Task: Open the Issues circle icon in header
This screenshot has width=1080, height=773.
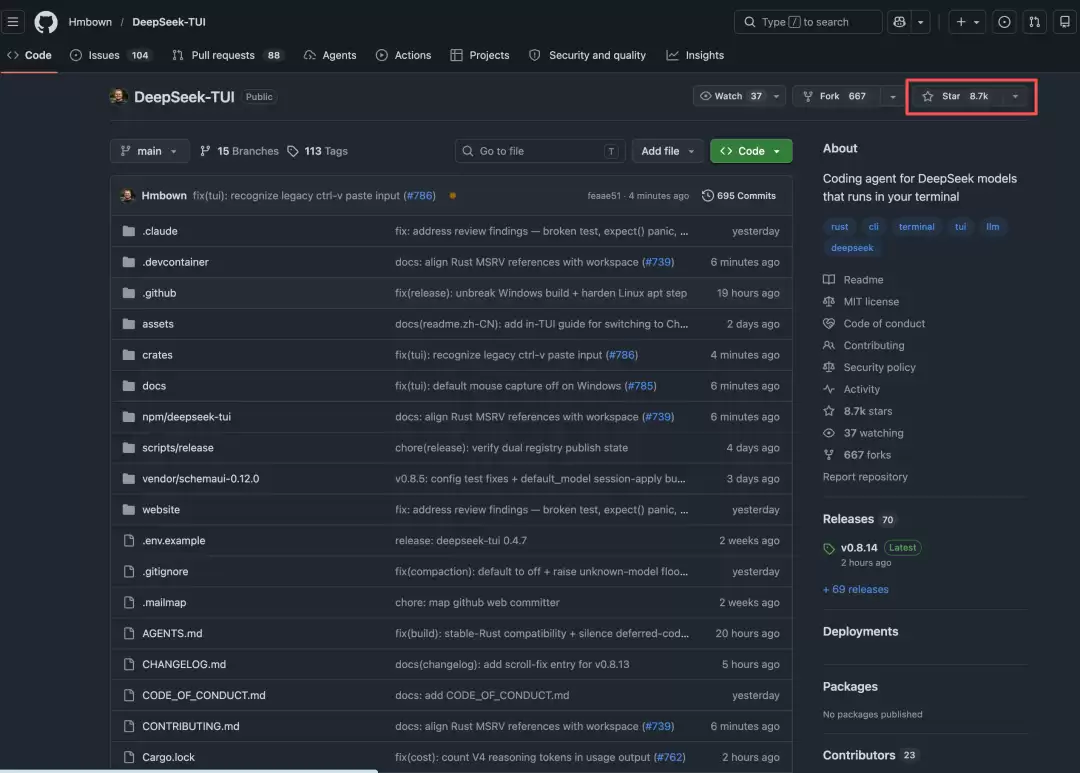Action: [1004, 22]
